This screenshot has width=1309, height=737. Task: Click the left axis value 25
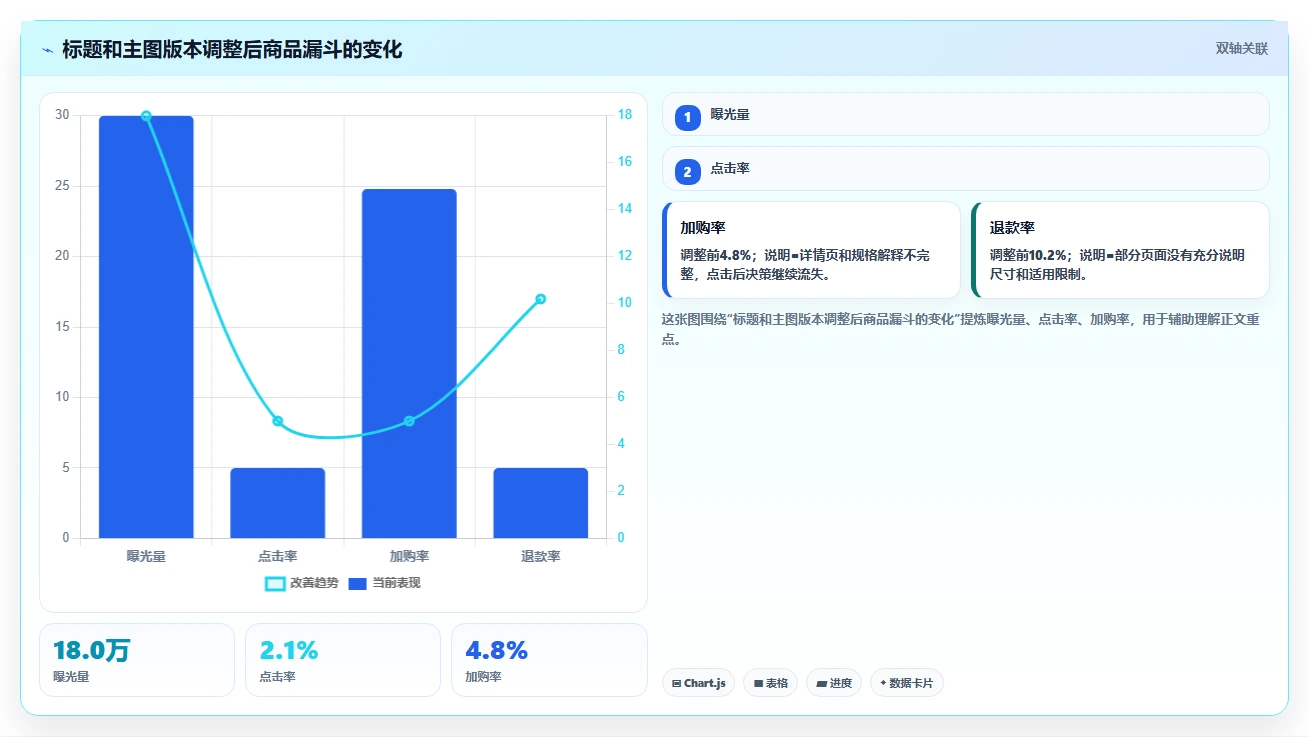point(63,186)
